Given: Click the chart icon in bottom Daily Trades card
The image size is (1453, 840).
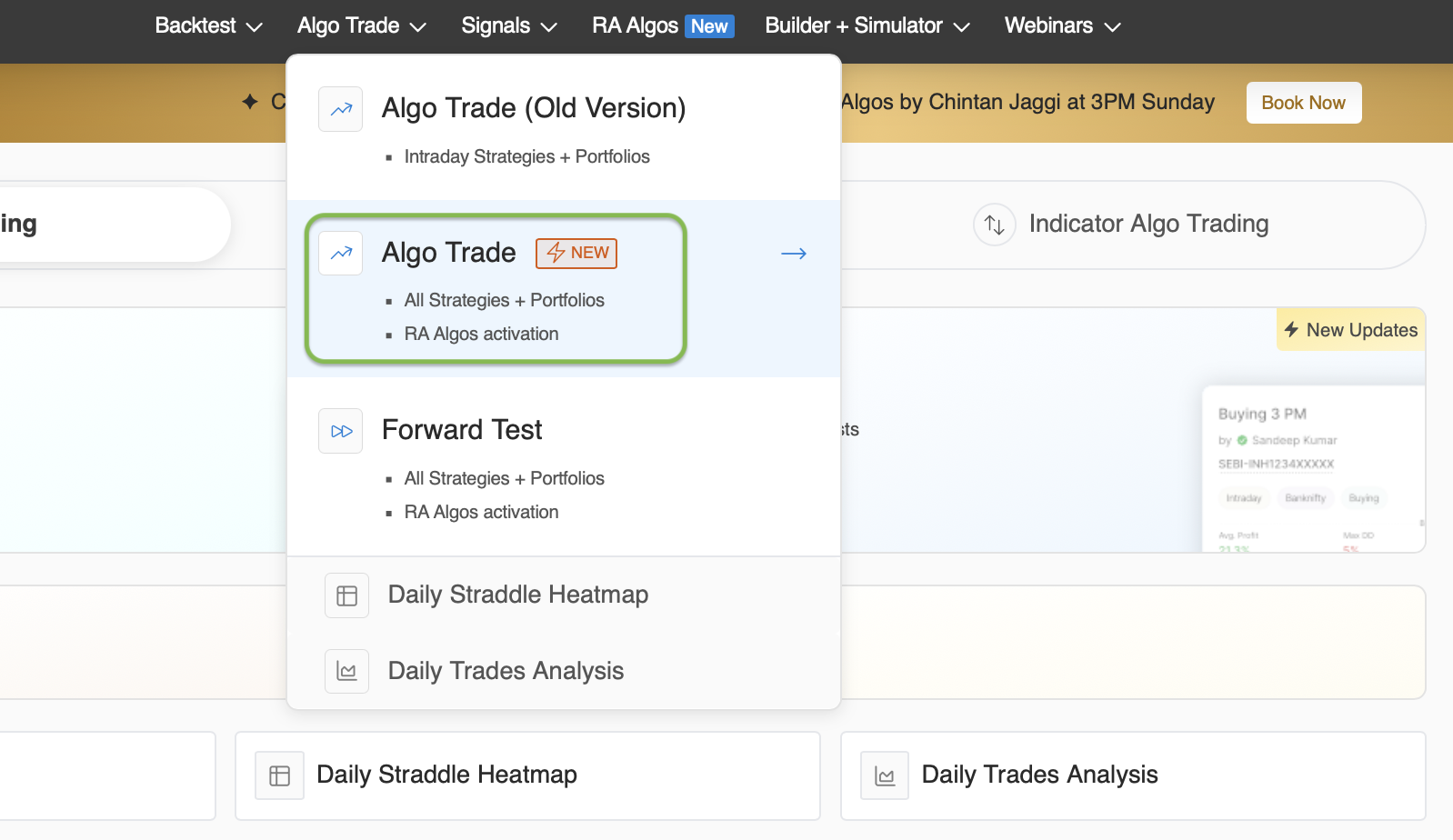Looking at the screenshot, I should coord(884,775).
